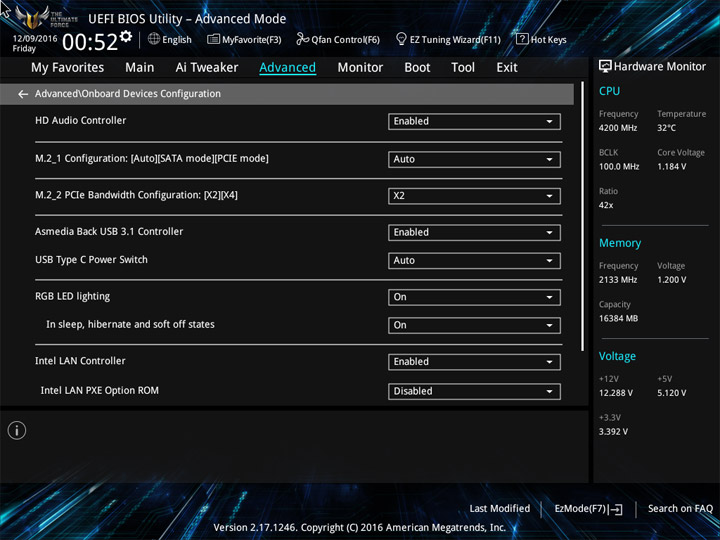Click the In sleep, hibernate and soft off label
720x540 pixels.
(130, 325)
